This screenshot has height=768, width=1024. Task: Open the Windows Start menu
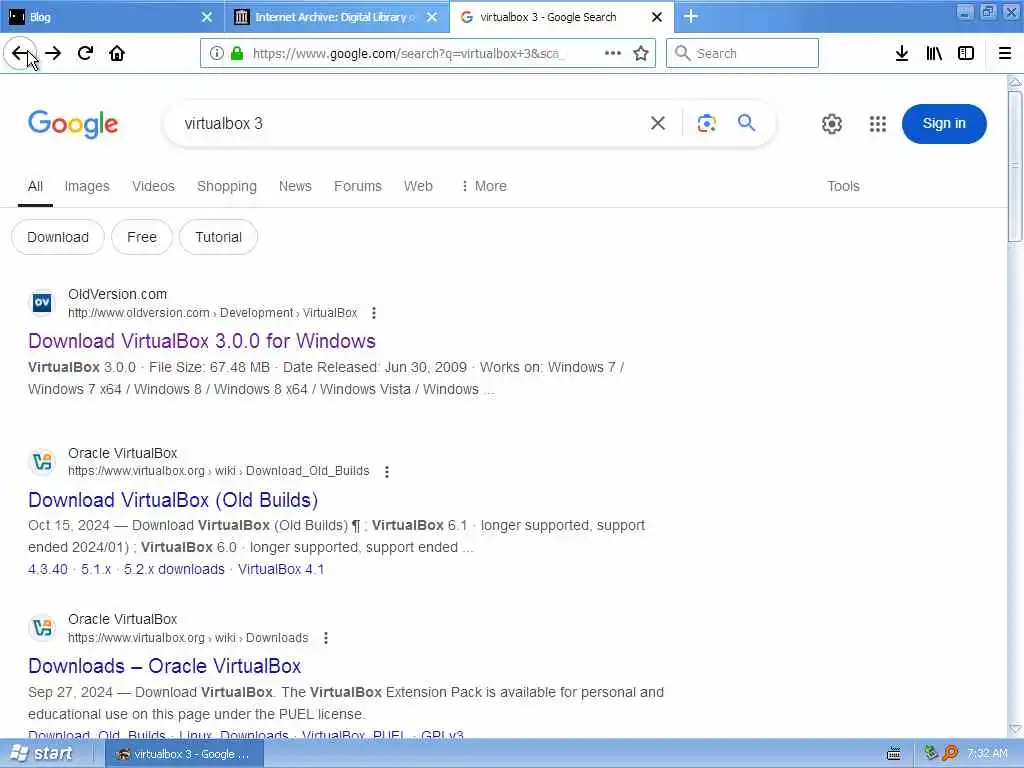coord(42,754)
